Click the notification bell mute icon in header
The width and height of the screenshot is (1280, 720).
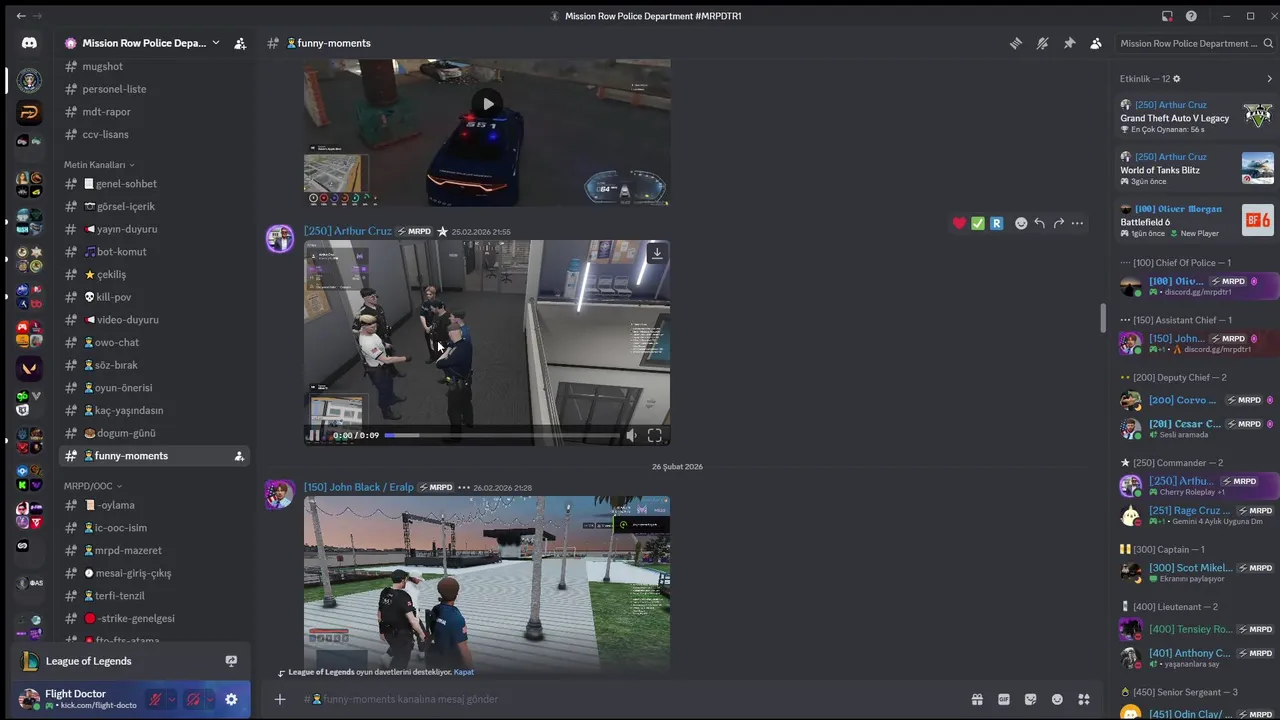1042,43
